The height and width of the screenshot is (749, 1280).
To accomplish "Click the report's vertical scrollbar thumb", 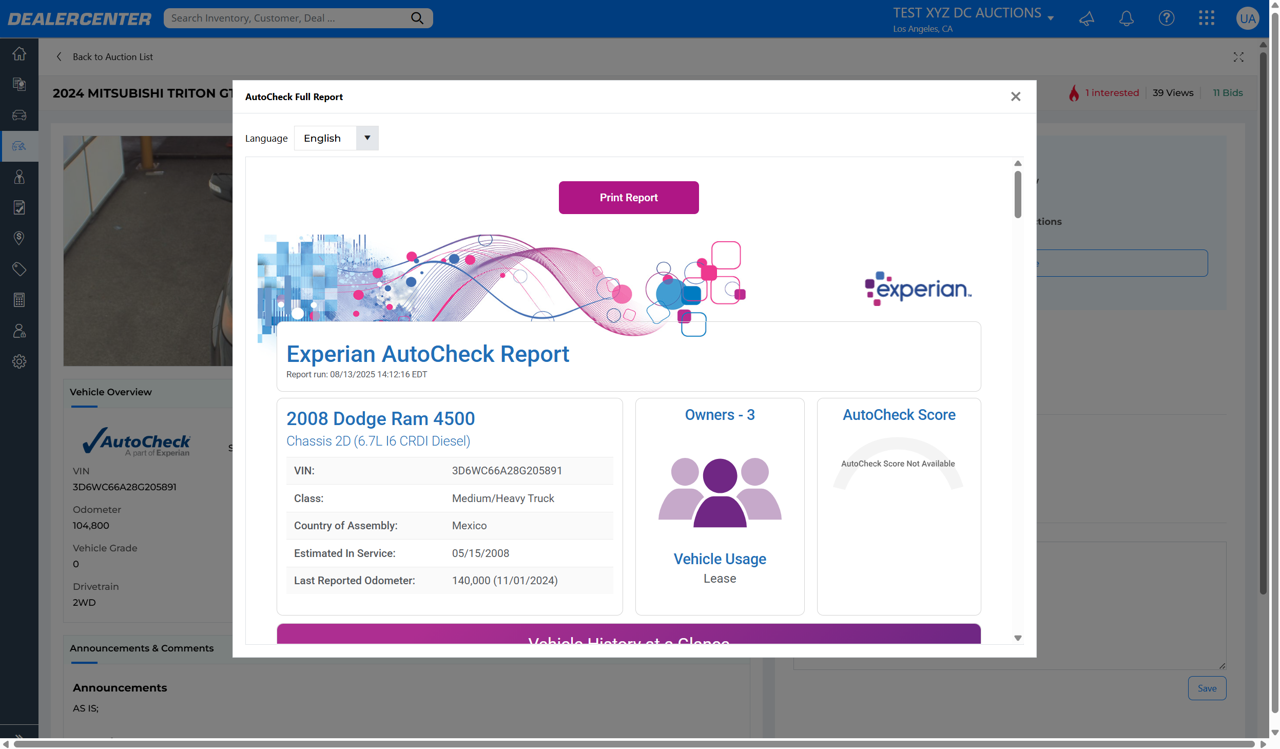I will point(1018,194).
